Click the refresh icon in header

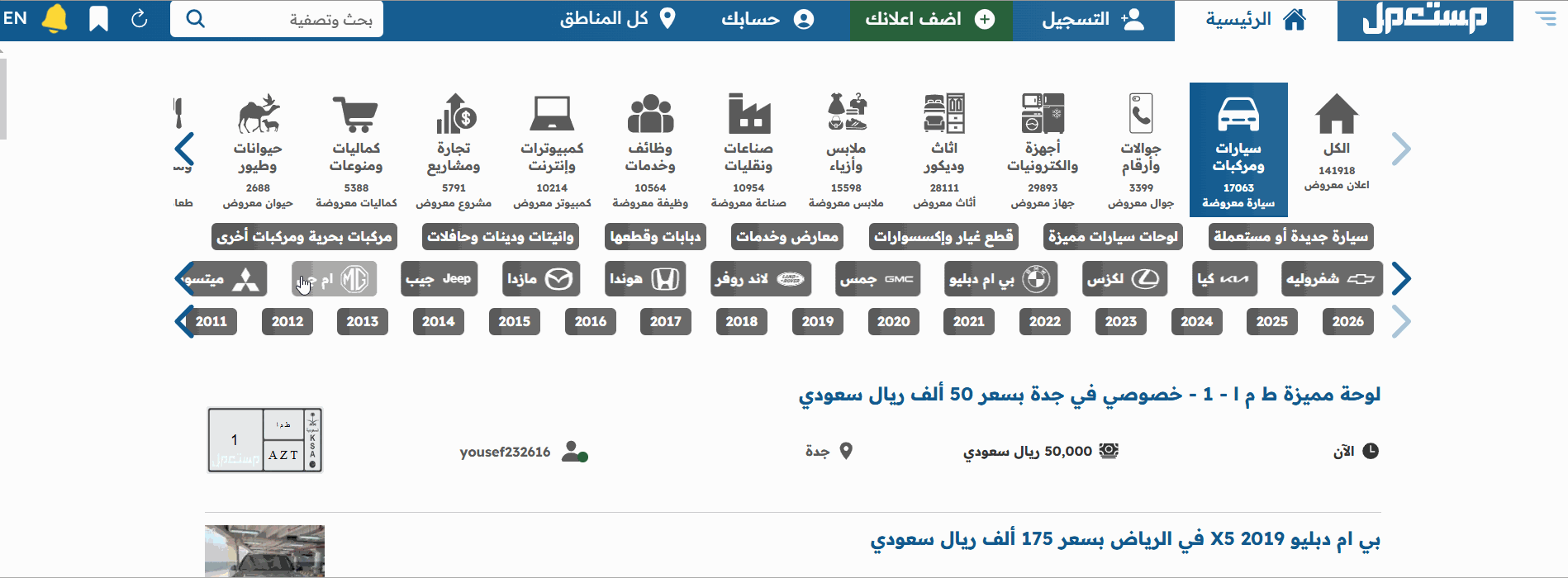pyautogui.click(x=140, y=18)
